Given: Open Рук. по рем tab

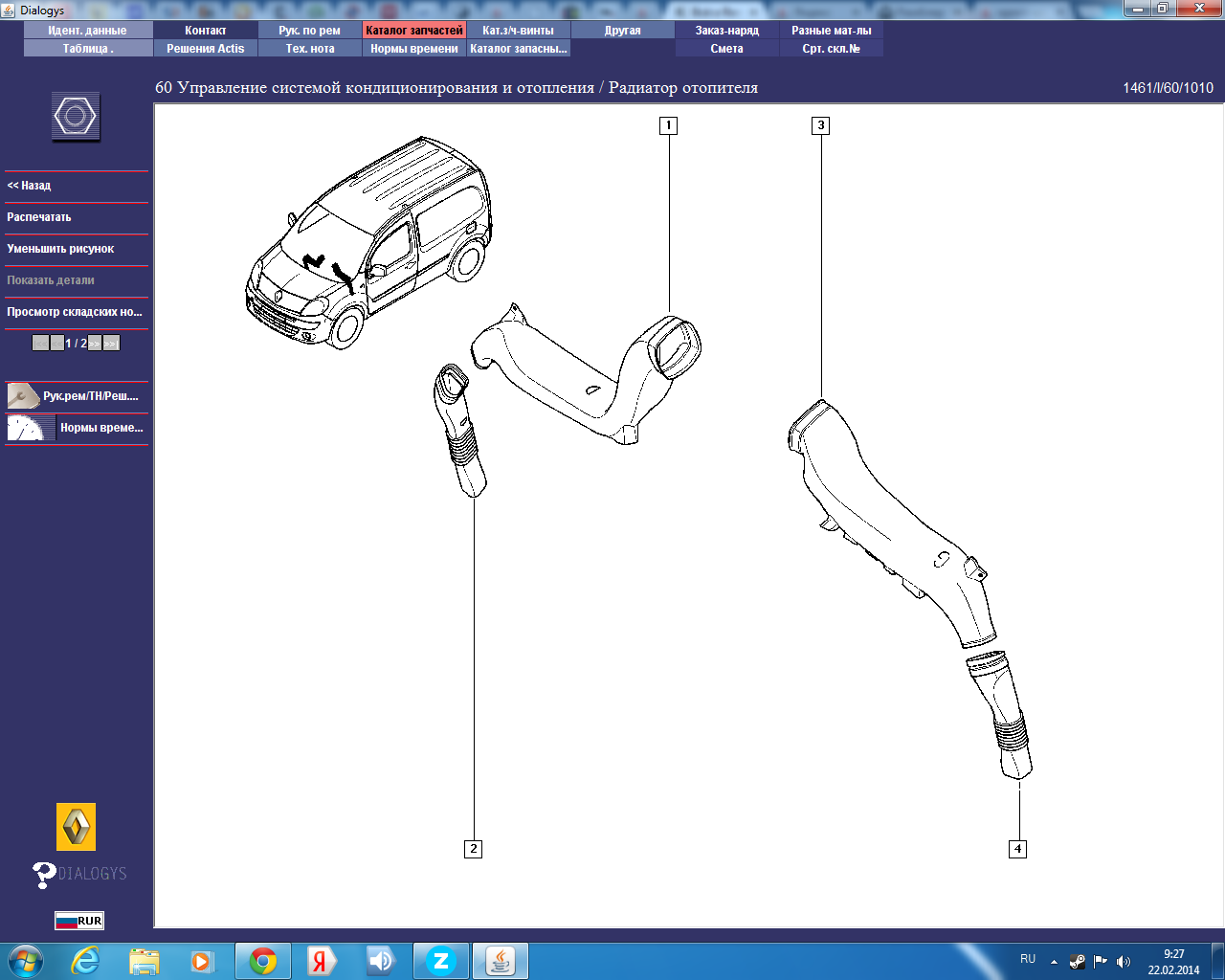Looking at the screenshot, I should click(310, 31).
